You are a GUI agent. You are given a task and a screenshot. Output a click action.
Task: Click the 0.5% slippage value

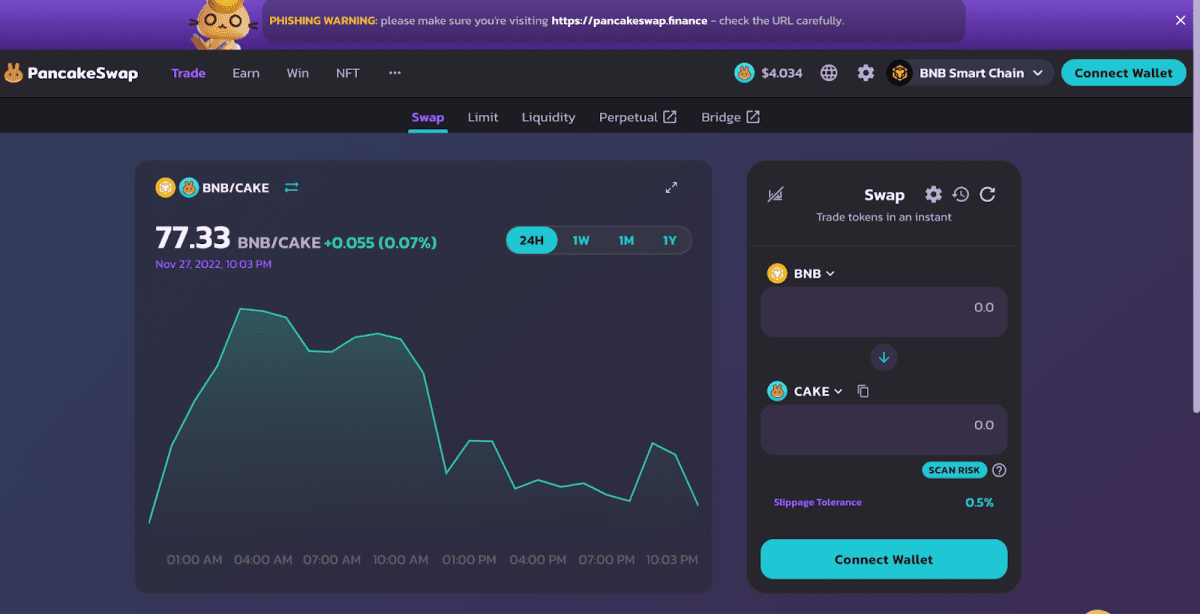[x=979, y=502]
